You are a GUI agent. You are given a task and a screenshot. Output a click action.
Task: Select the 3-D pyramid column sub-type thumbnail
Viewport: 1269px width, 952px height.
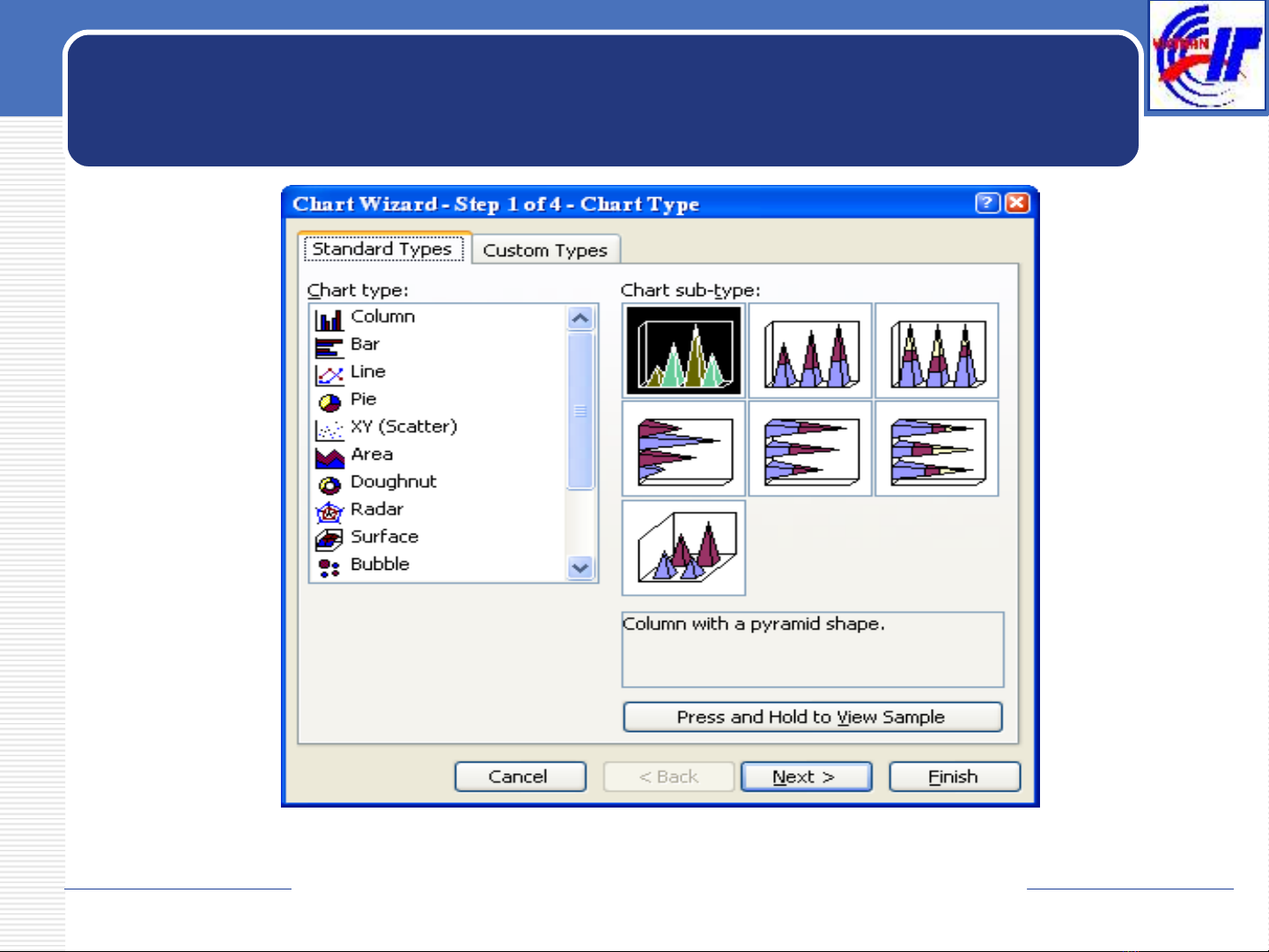pos(683,548)
